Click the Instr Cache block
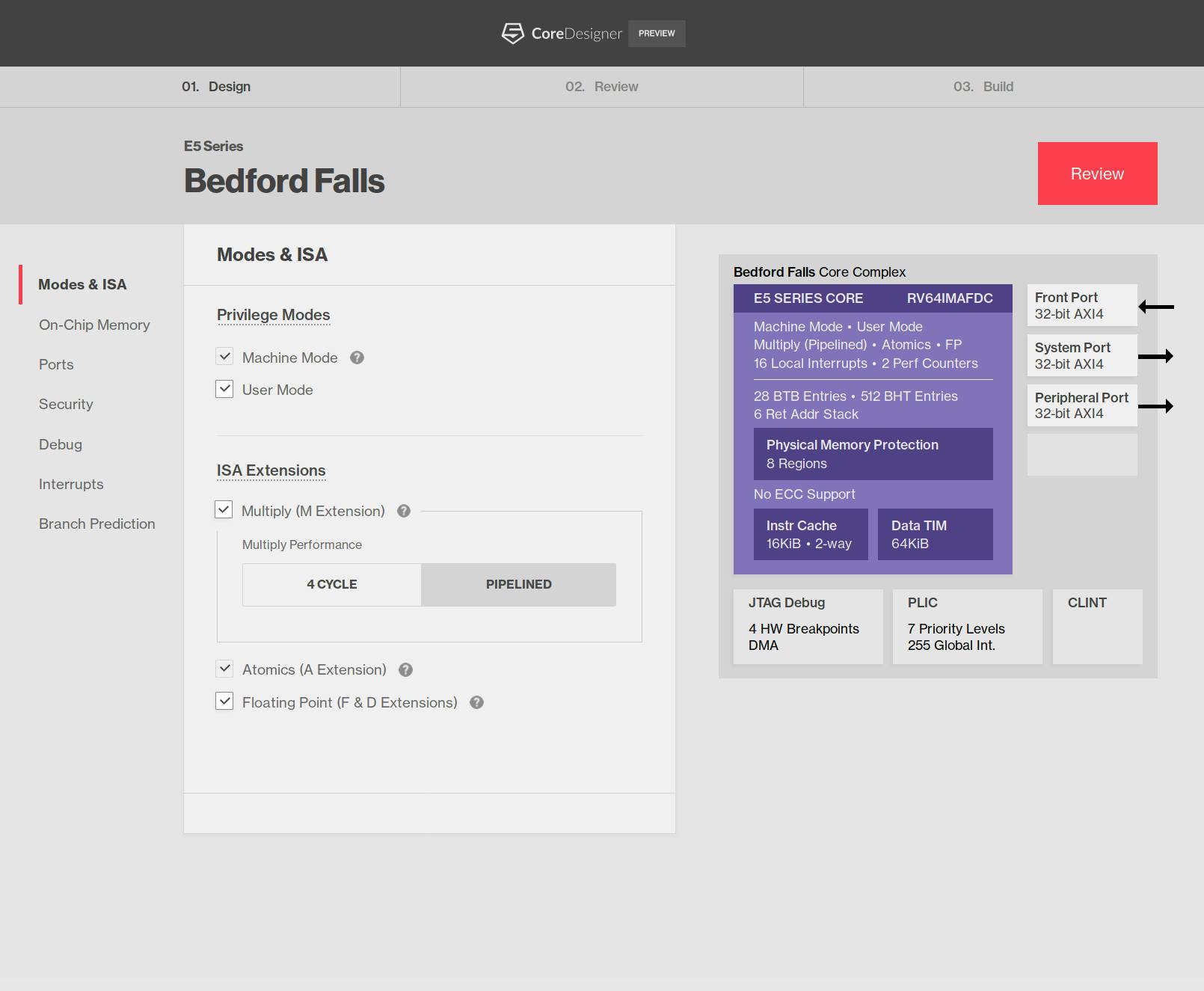The image size is (1204, 991). click(x=811, y=534)
